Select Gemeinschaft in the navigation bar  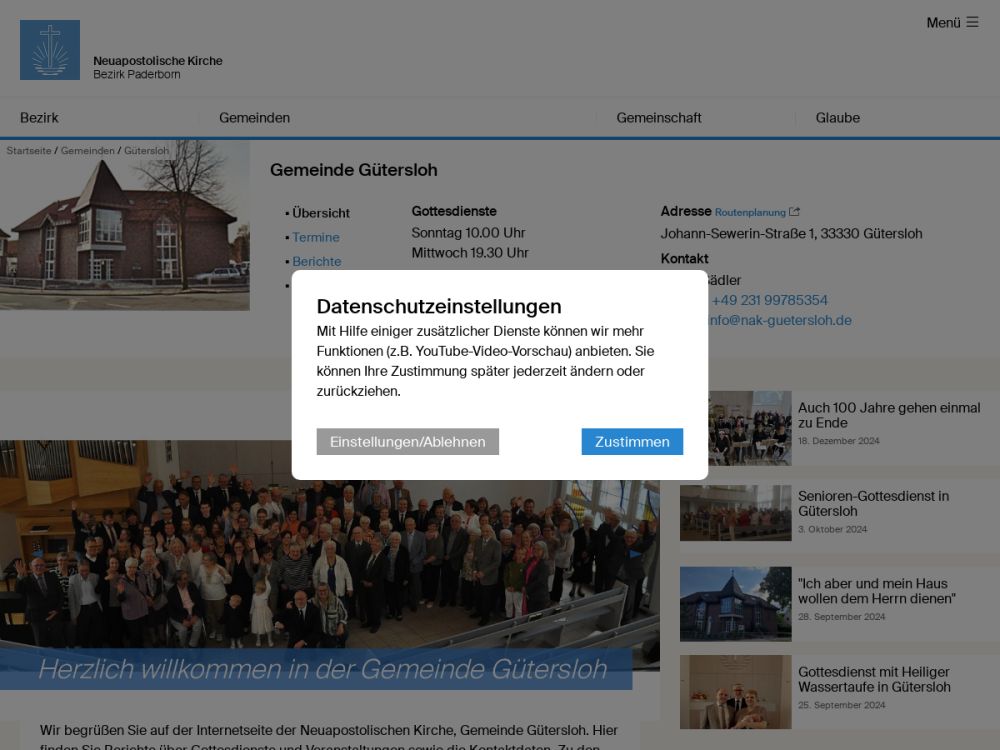click(658, 118)
